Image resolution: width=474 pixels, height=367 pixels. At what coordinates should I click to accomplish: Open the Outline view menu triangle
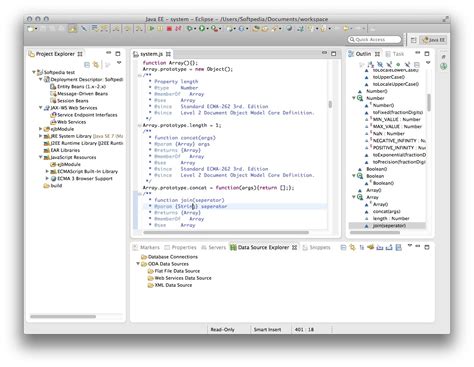tap(428, 62)
